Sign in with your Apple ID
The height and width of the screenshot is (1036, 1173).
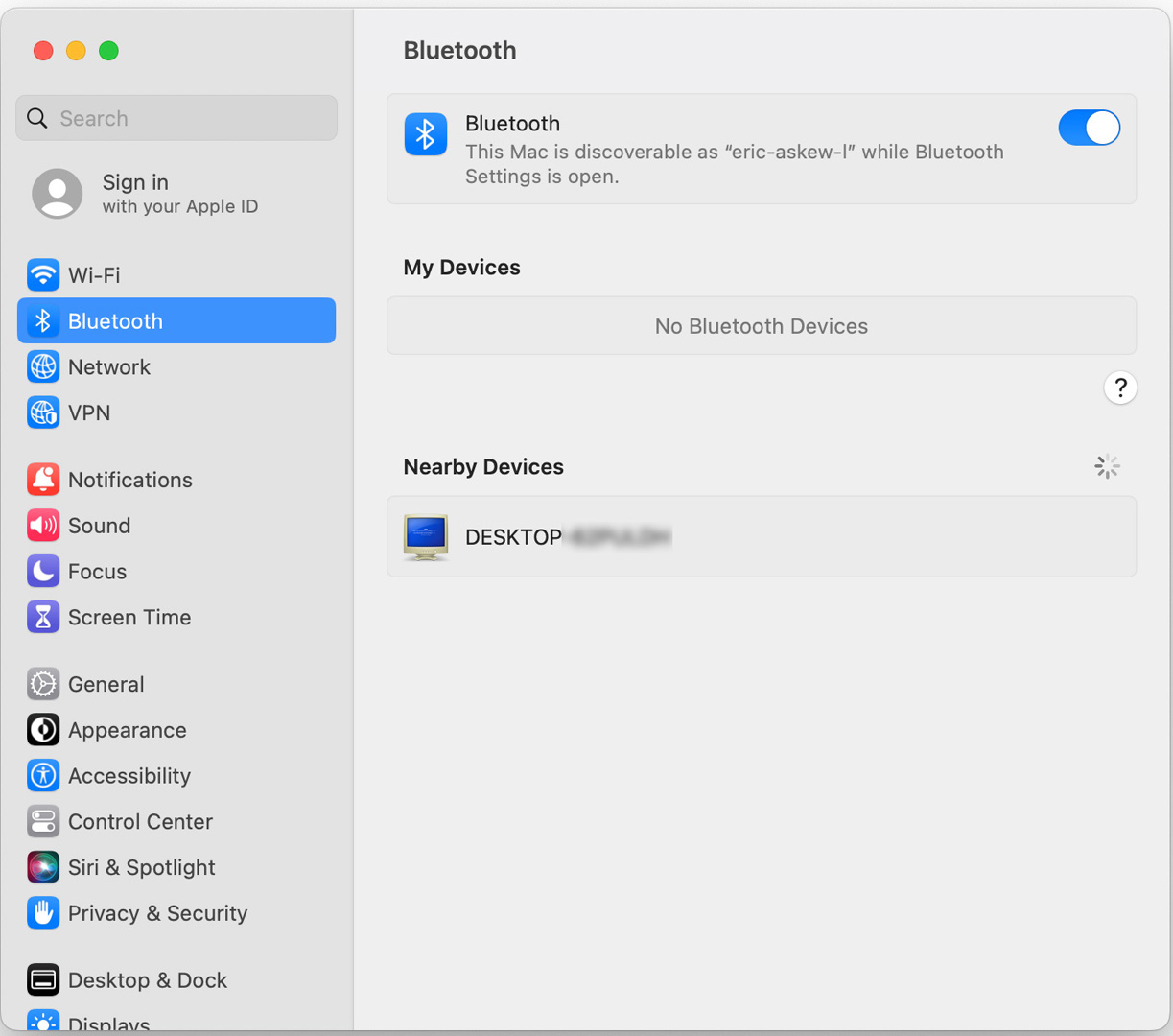(x=178, y=194)
